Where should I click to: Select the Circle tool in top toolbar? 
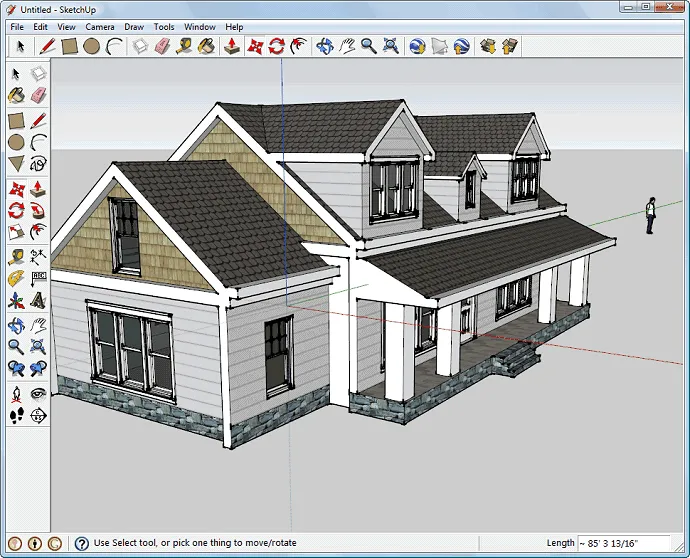(x=91, y=46)
